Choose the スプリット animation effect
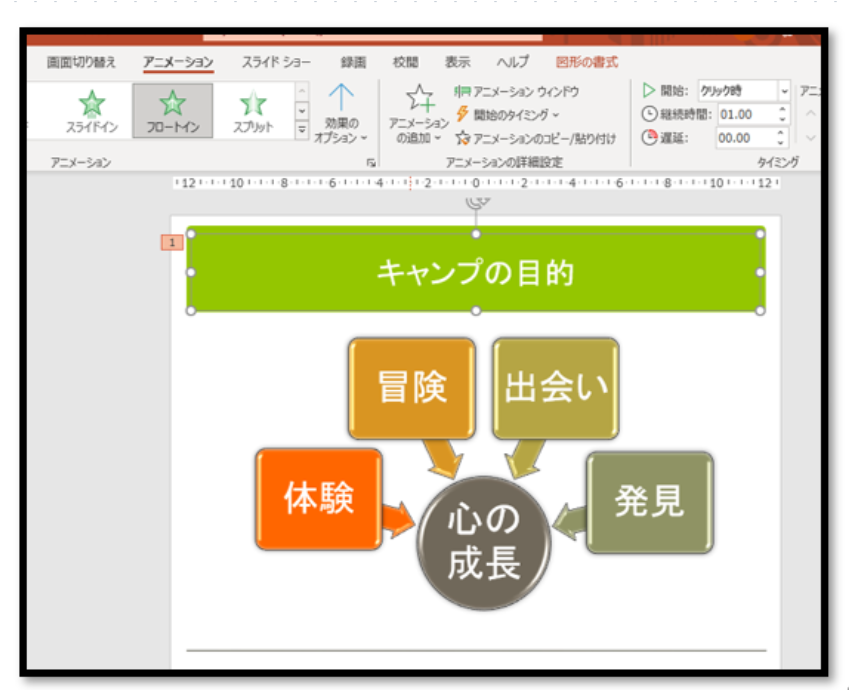The height and width of the screenshot is (691, 850). [253, 111]
